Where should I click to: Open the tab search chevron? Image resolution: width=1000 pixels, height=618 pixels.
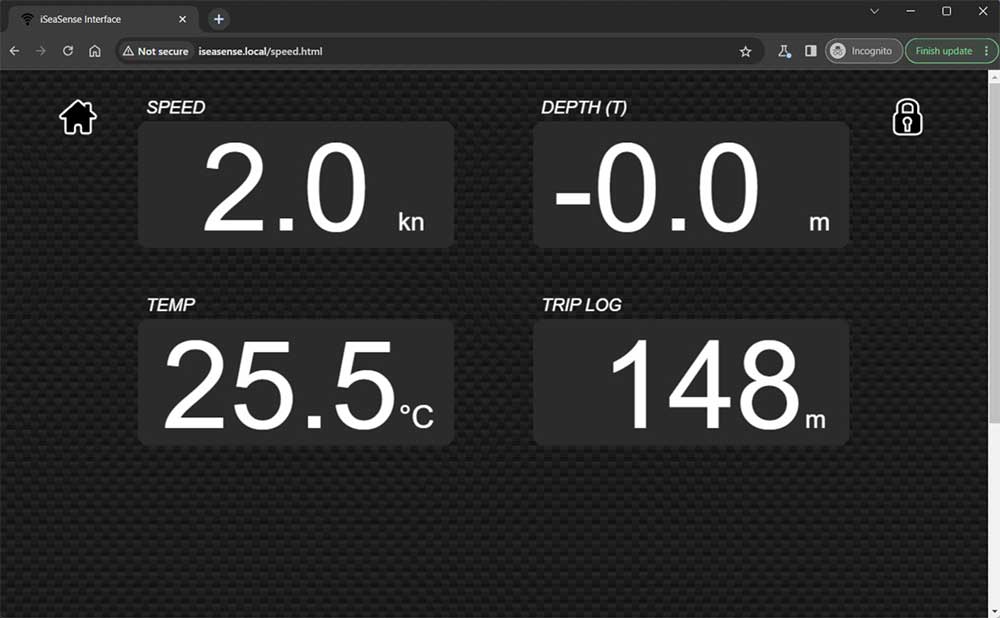(x=876, y=11)
